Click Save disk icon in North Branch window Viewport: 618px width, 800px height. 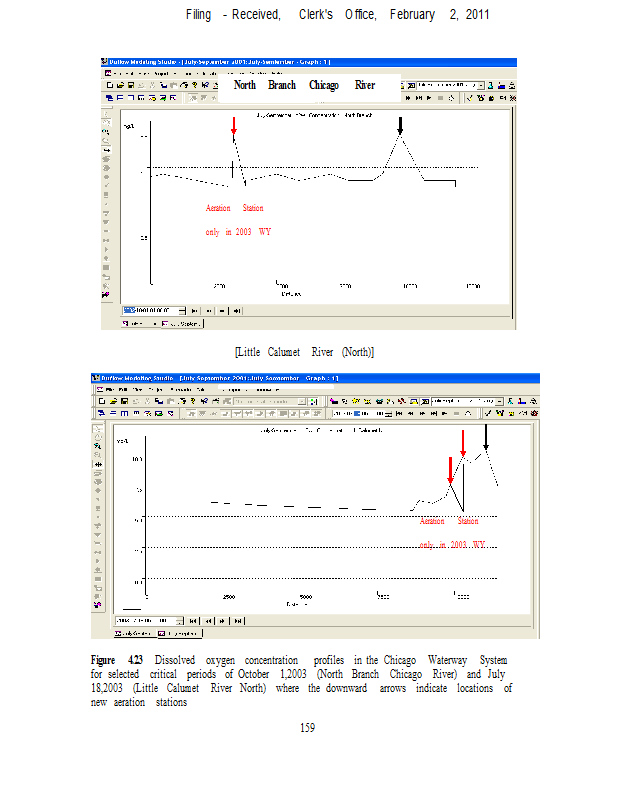(131, 85)
